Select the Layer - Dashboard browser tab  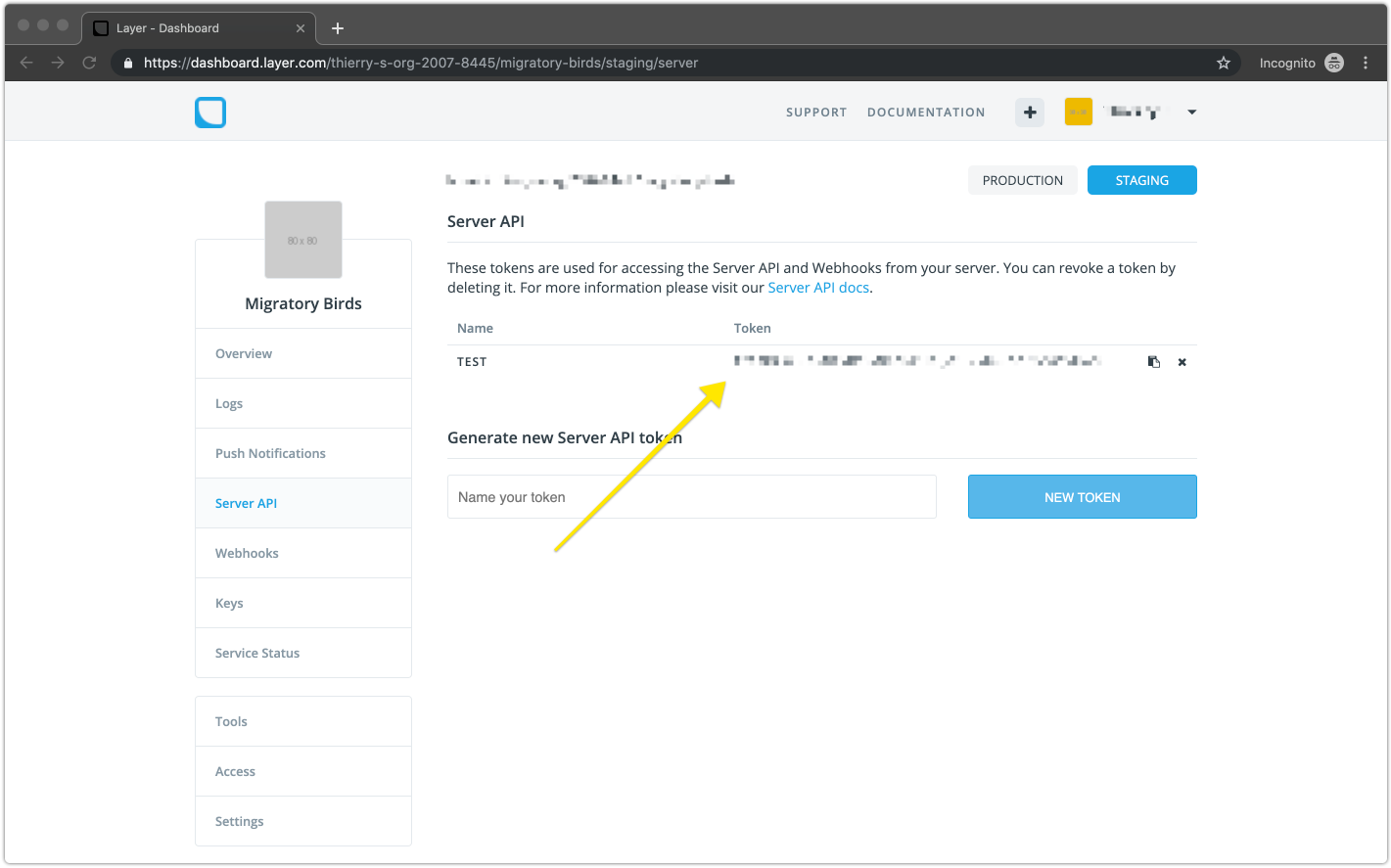click(199, 28)
